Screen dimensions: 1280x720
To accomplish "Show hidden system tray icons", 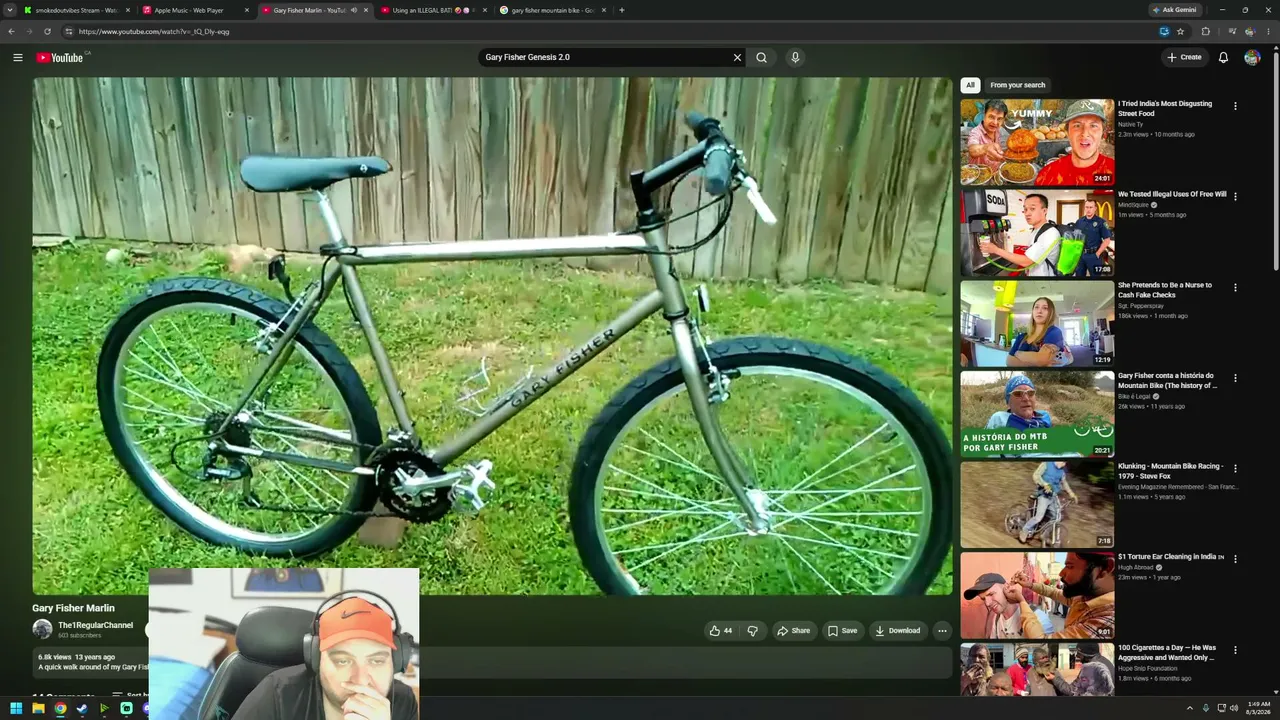I will coord(1191,708).
